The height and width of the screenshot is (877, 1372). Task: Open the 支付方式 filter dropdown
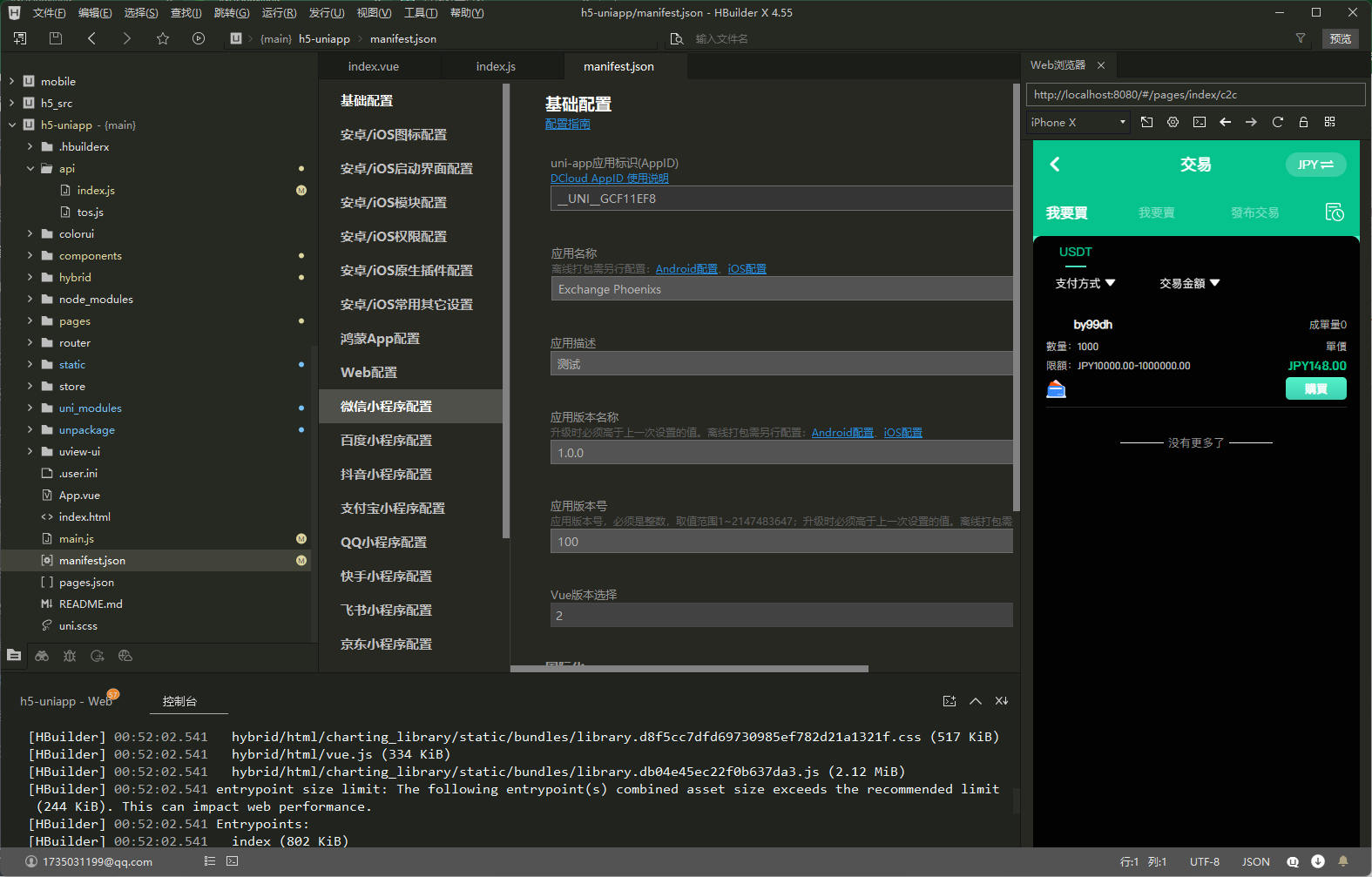[1085, 283]
